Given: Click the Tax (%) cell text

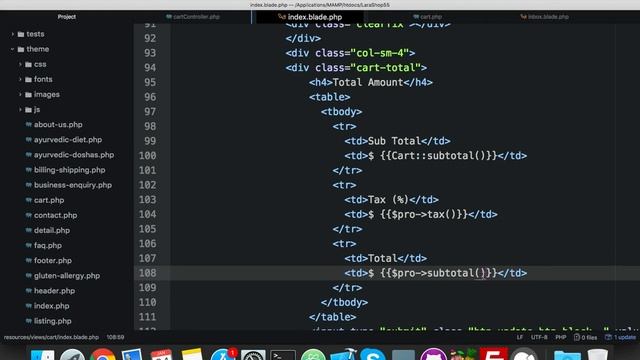Looking at the screenshot, I should tap(388, 200).
